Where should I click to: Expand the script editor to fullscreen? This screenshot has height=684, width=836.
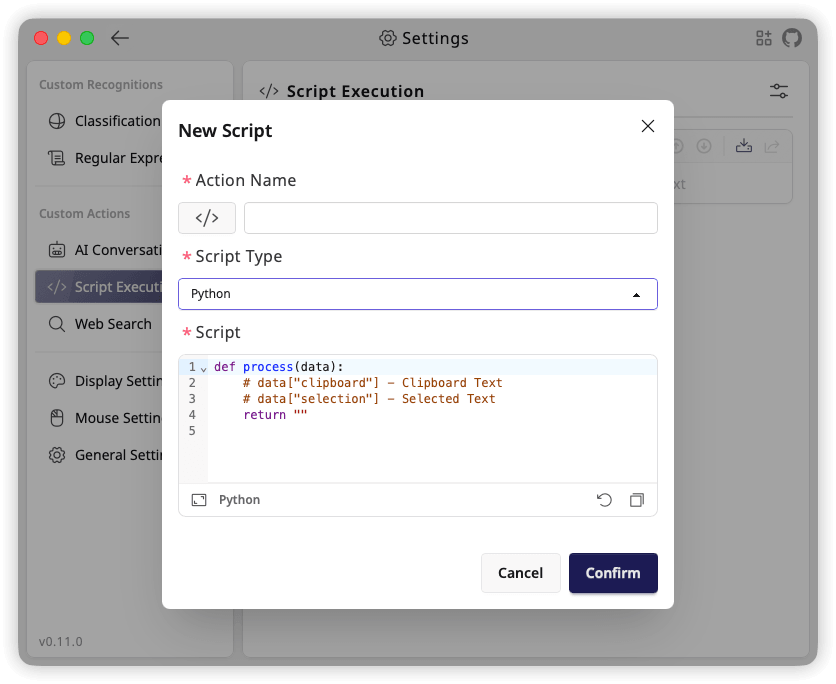tap(199, 500)
